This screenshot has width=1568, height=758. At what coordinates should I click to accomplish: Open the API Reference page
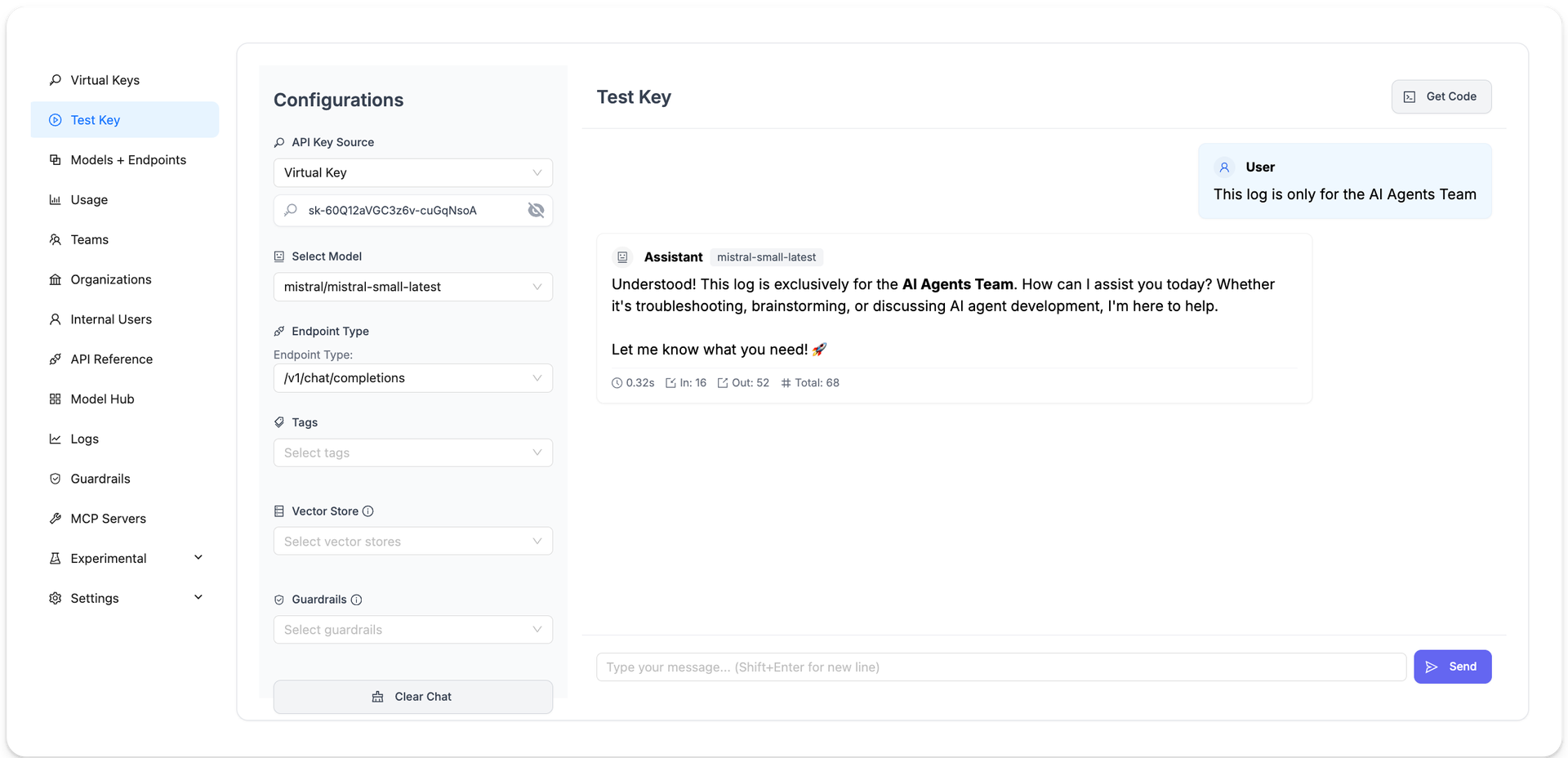[111, 359]
